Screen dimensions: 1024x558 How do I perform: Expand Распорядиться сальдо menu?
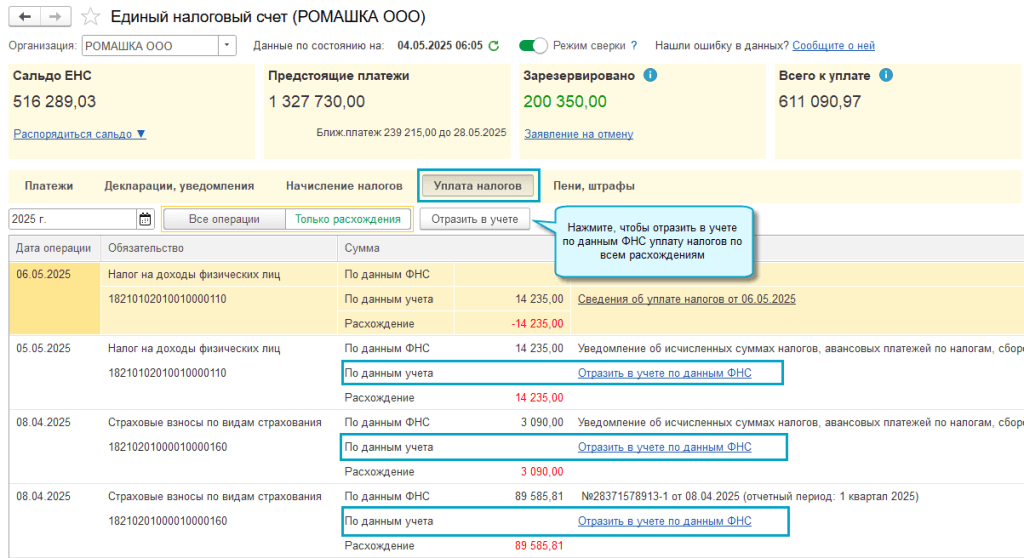[80, 134]
